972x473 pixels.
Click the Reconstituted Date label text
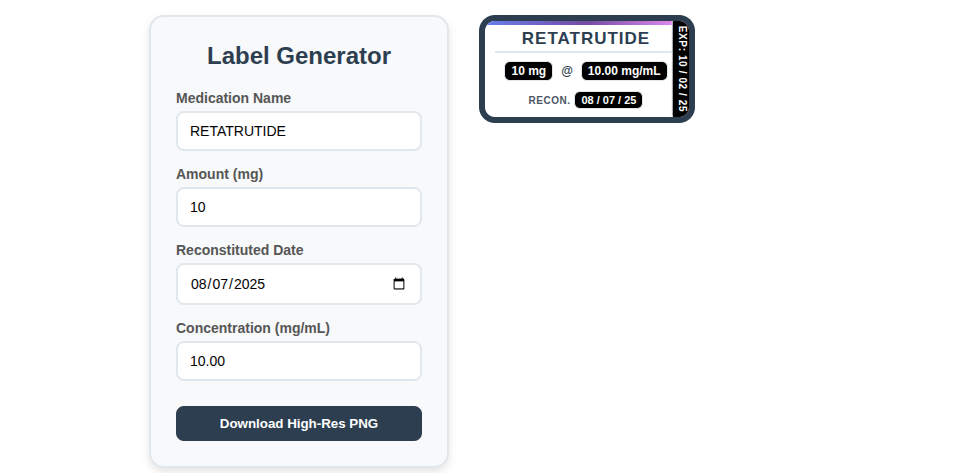(239, 250)
